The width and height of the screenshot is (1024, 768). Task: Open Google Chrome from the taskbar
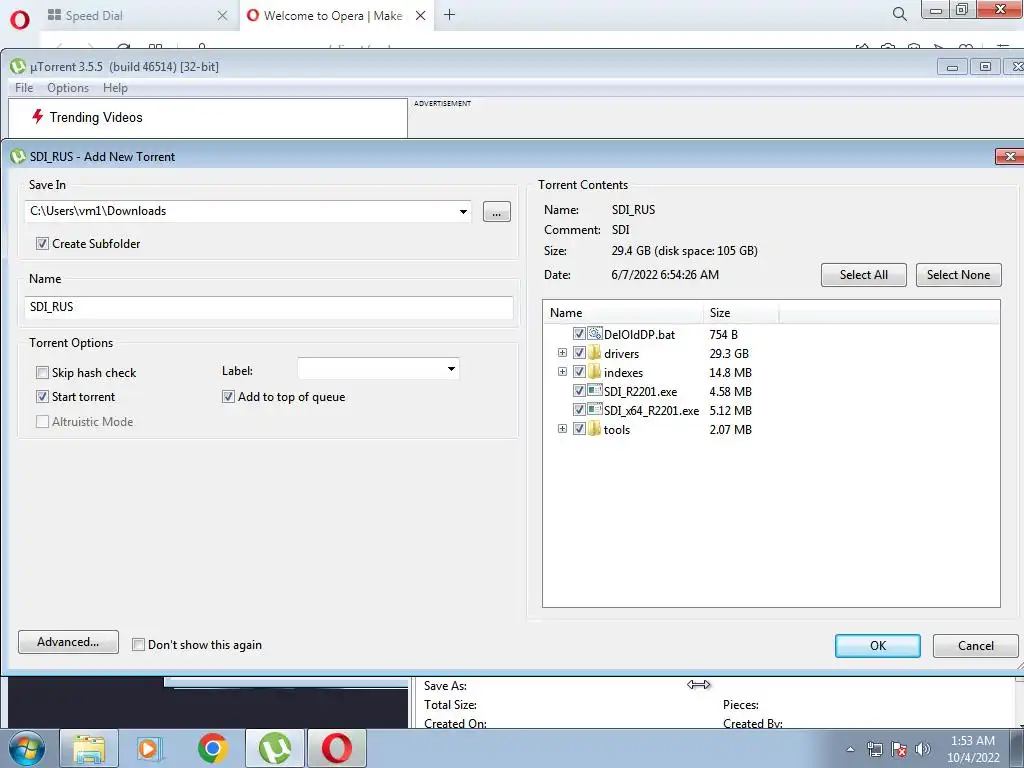click(213, 748)
